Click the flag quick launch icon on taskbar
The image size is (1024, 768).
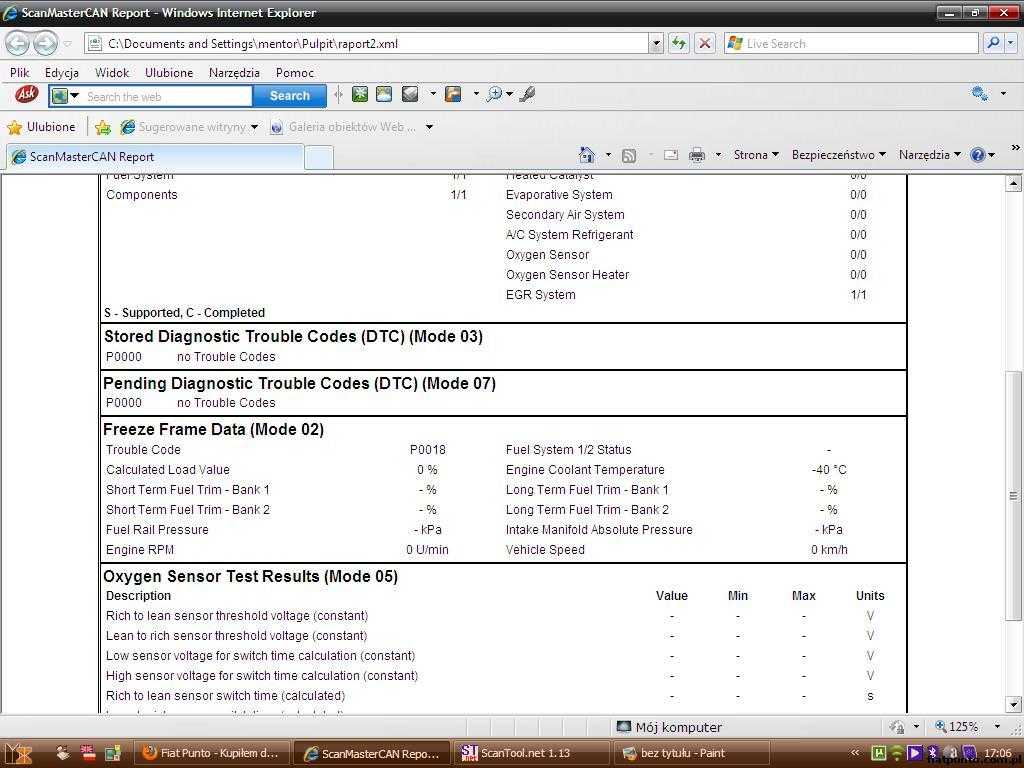87,753
